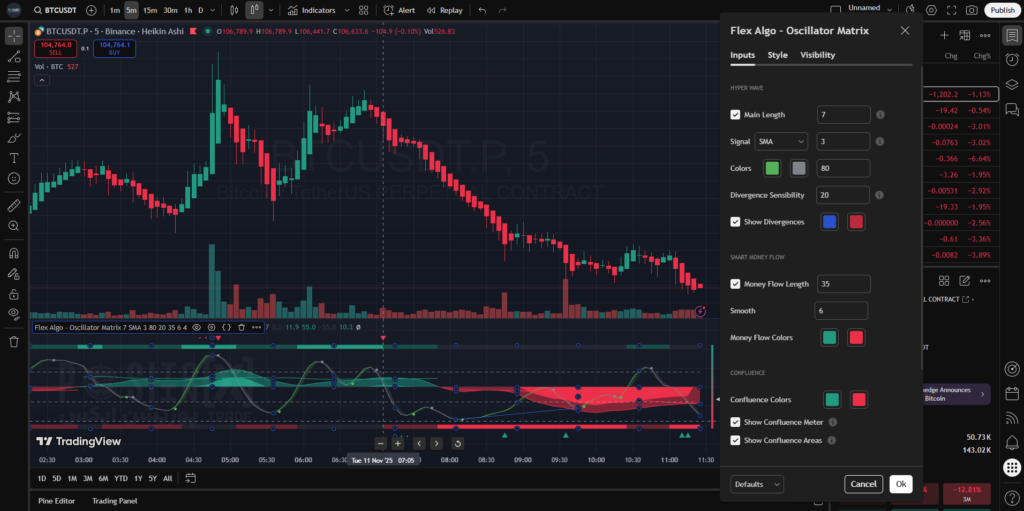The width and height of the screenshot is (1024, 511).
Task: Click the Ok button
Action: (901, 484)
